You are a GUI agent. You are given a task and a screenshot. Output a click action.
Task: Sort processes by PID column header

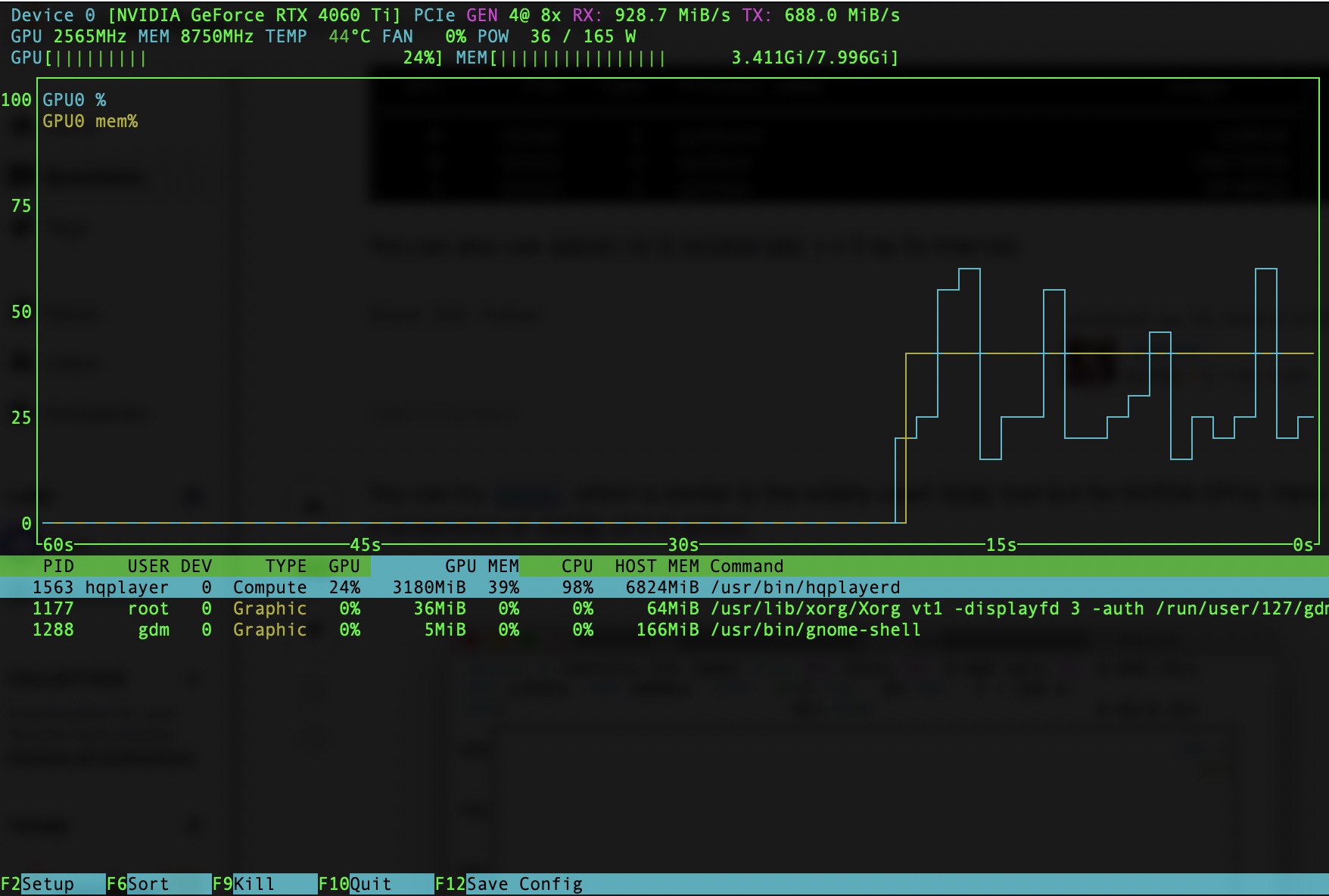(58, 566)
